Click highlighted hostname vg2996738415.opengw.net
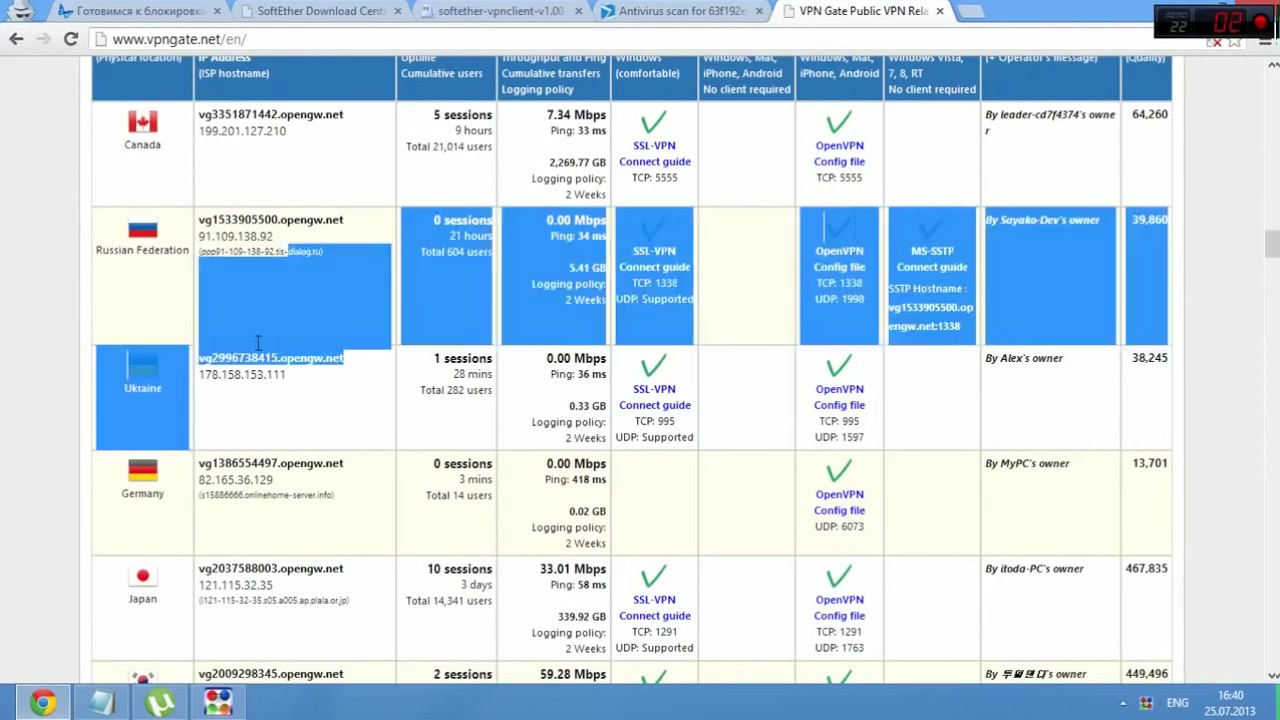Image resolution: width=1280 pixels, height=720 pixels. [x=270, y=358]
